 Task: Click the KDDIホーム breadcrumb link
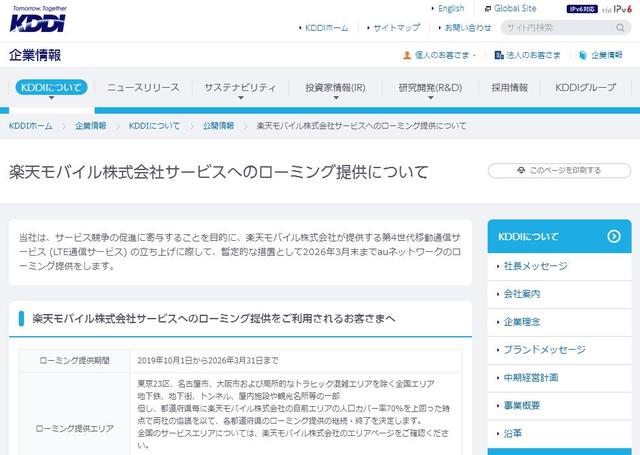click(31, 126)
